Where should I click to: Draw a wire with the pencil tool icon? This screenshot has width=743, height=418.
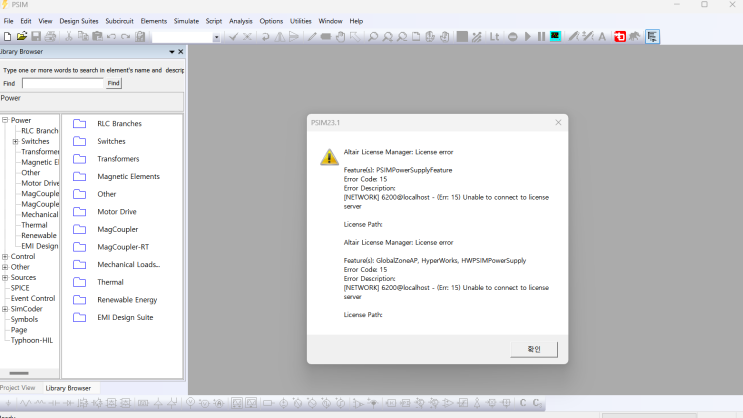tap(311, 36)
